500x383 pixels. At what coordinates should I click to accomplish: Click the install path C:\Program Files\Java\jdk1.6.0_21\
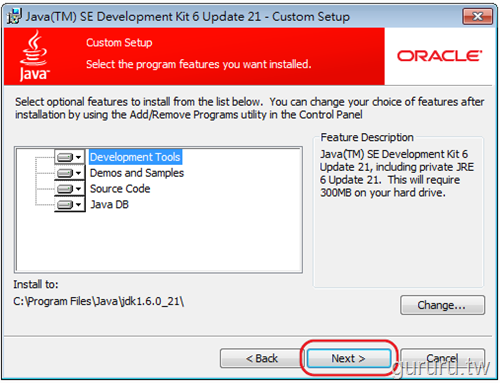[x=99, y=301]
